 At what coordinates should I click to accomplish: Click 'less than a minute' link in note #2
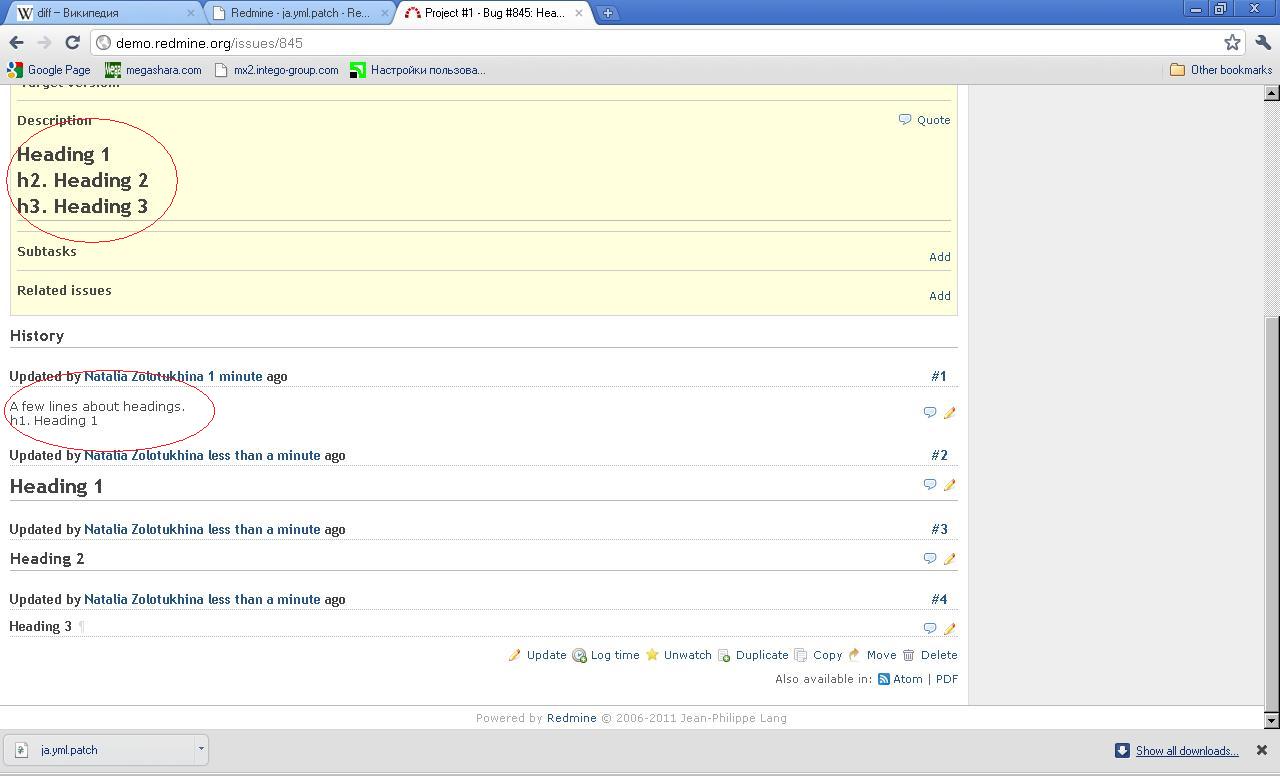[x=264, y=455]
